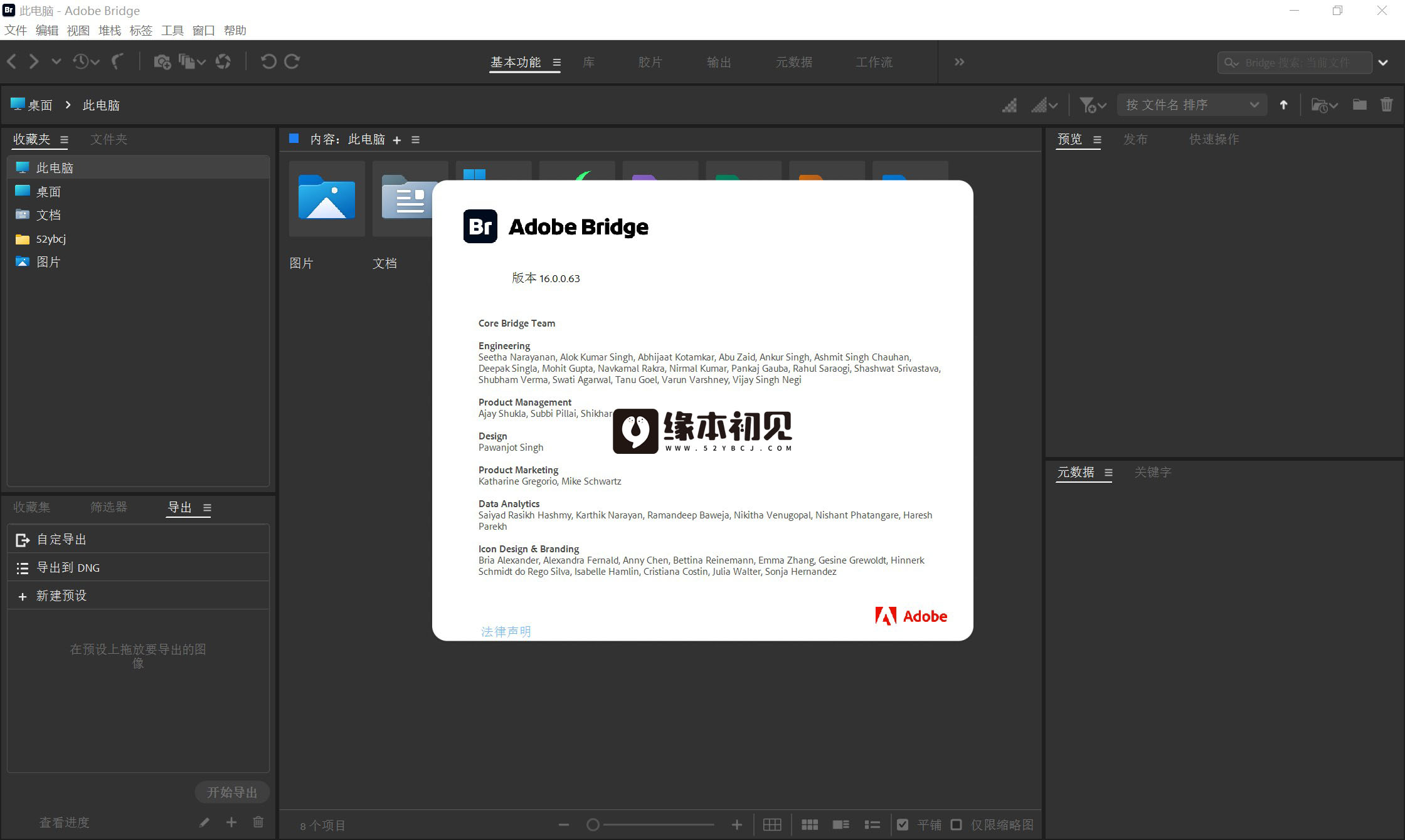Disable the 平铺 checkbox
This screenshot has width=1405, height=840.
903,825
